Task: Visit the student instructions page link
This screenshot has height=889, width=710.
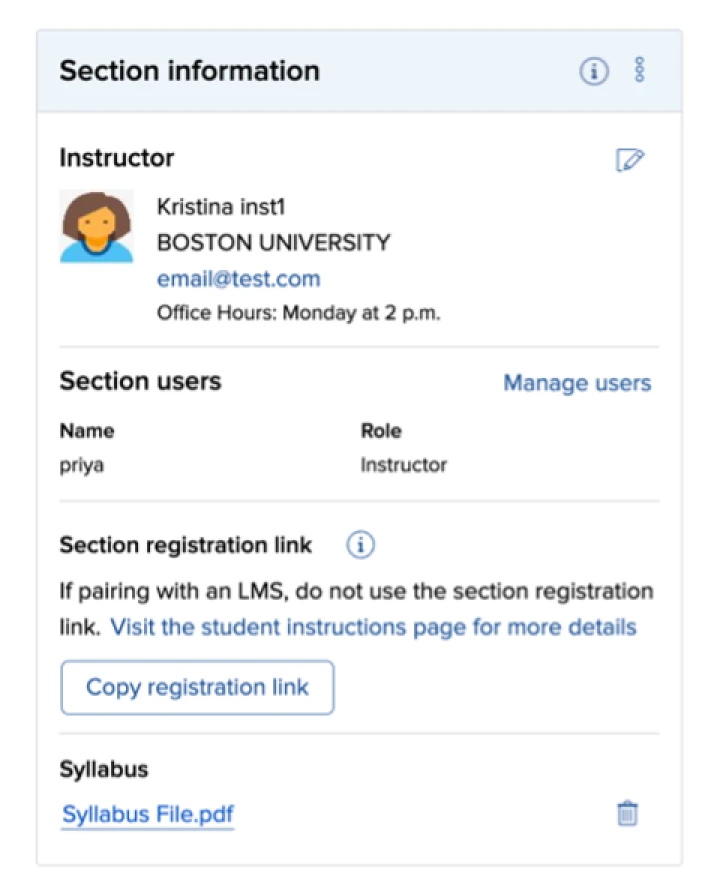Action: coord(373,627)
